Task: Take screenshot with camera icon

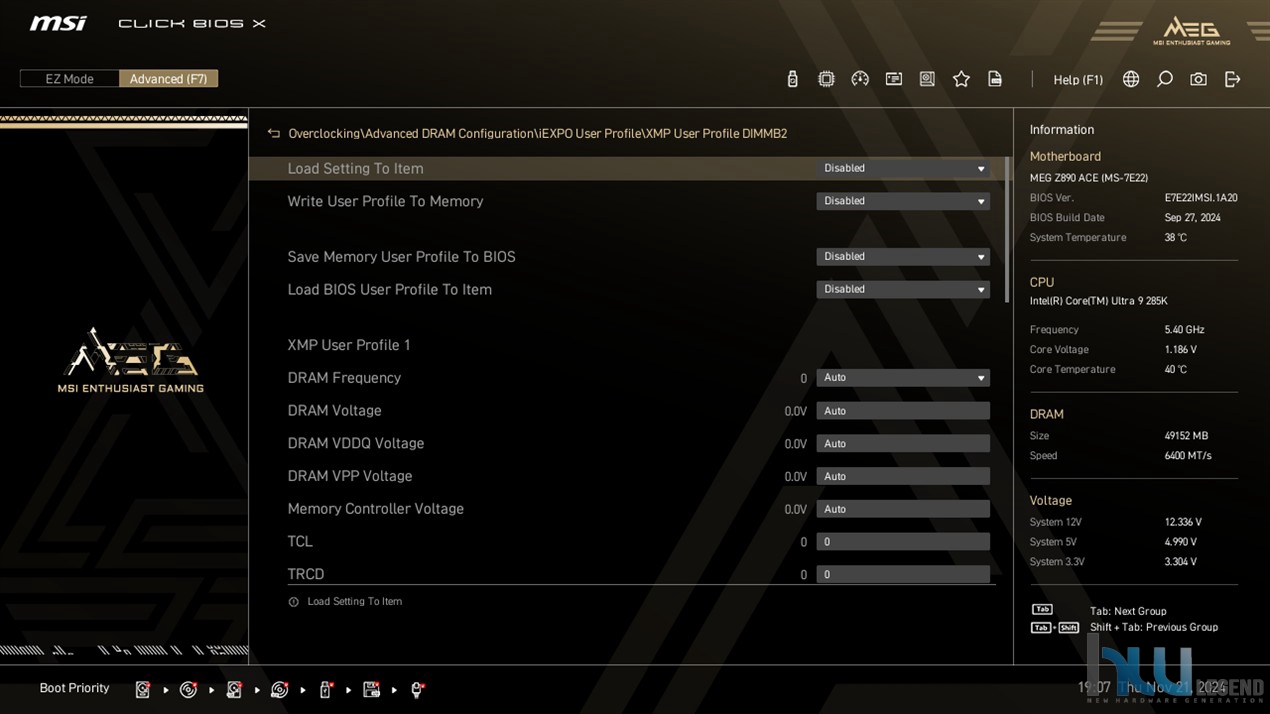Action: [x=1198, y=79]
